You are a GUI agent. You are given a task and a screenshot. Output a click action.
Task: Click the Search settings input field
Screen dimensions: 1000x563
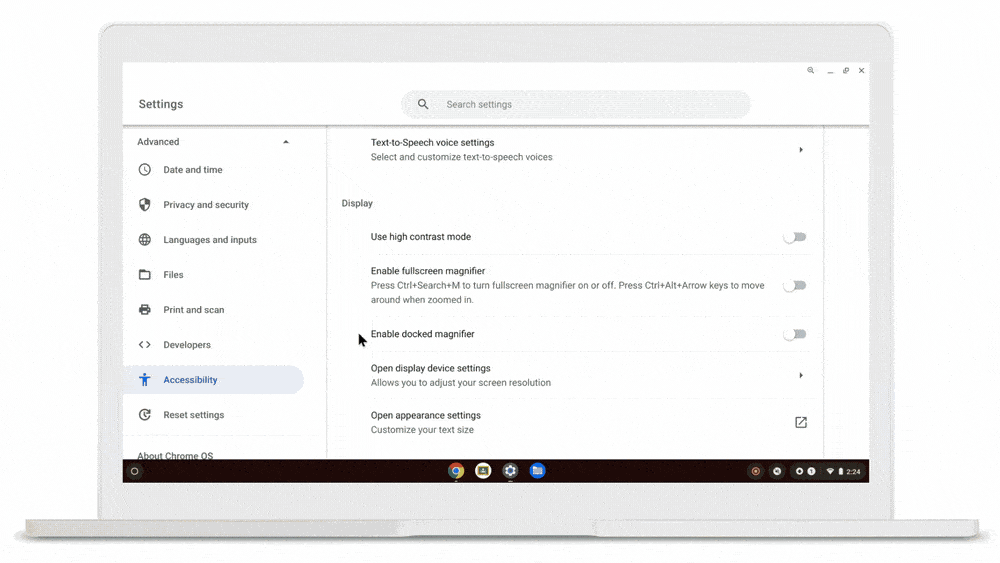(x=576, y=104)
